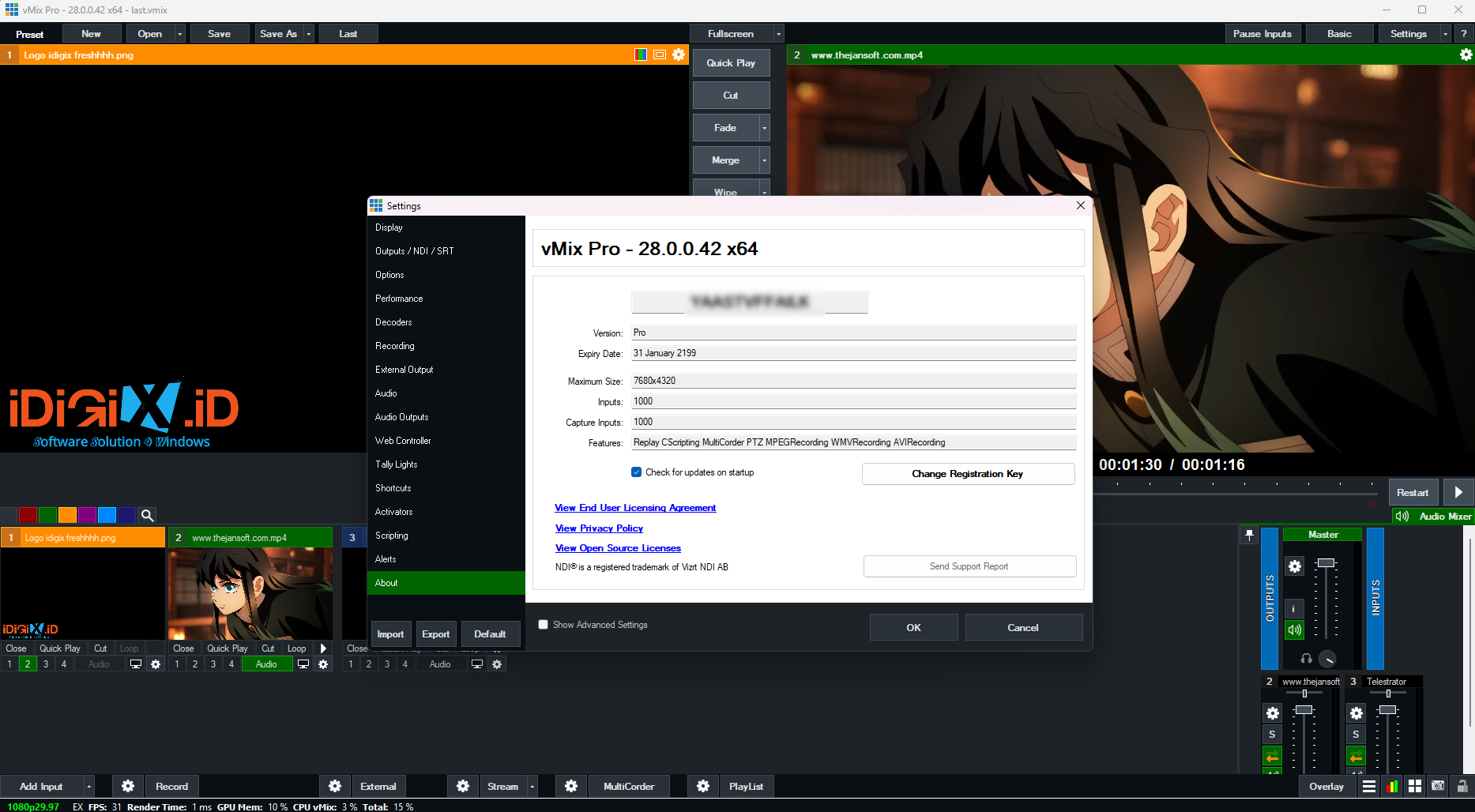
Task: Toggle Audio Mixer panel
Action: click(x=1434, y=516)
